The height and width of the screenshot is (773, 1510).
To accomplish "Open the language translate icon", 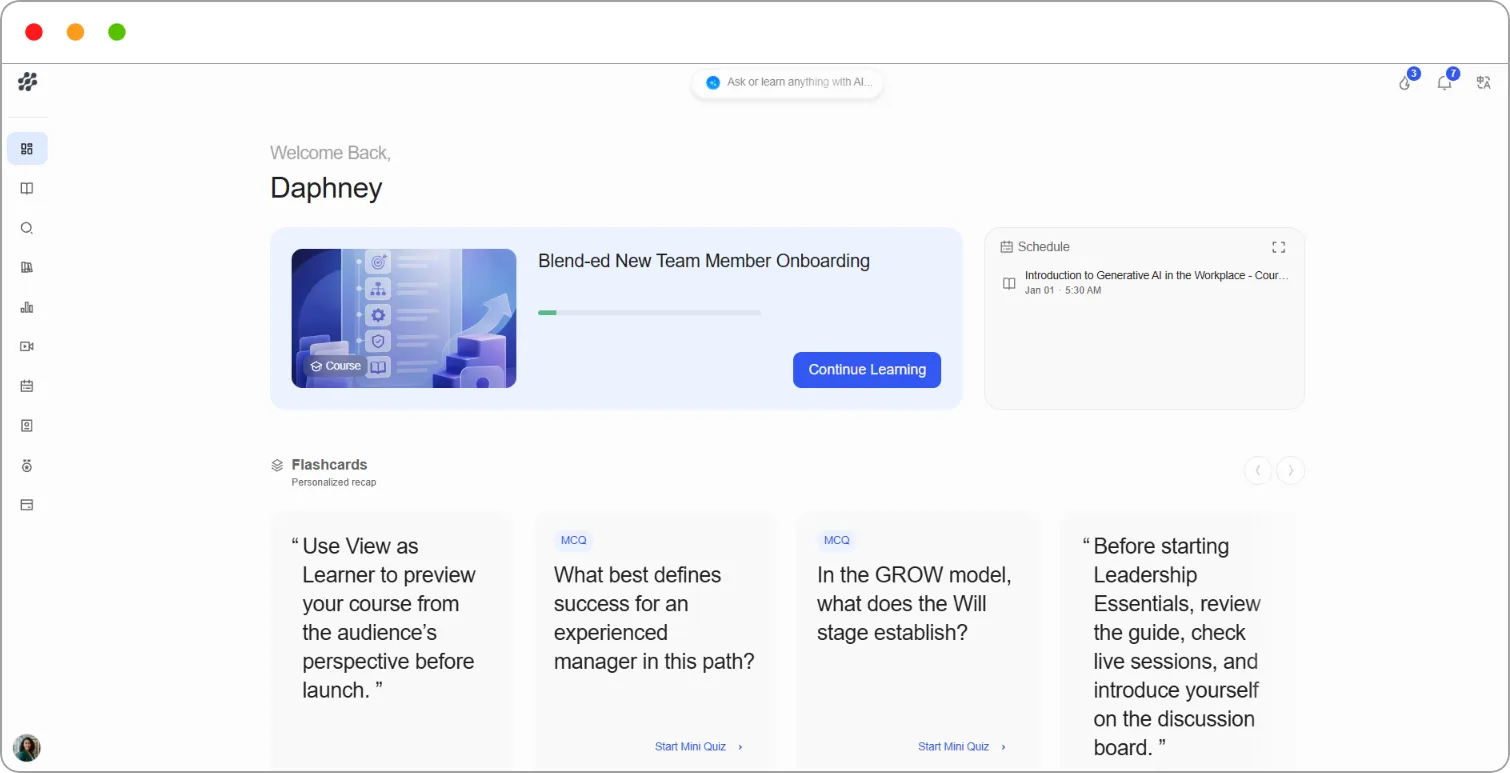I will pyautogui.click(x=1484, y=82).
